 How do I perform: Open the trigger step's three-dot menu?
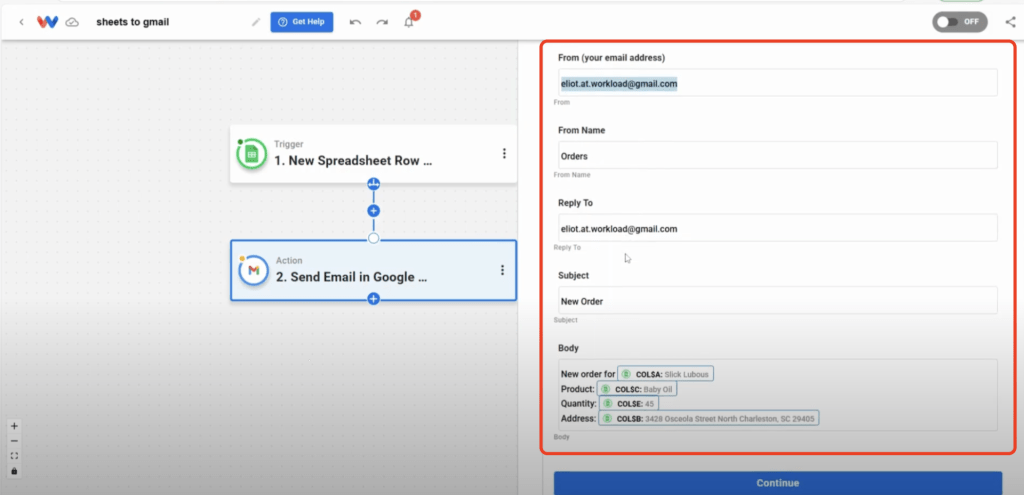(x=504, y=153)
